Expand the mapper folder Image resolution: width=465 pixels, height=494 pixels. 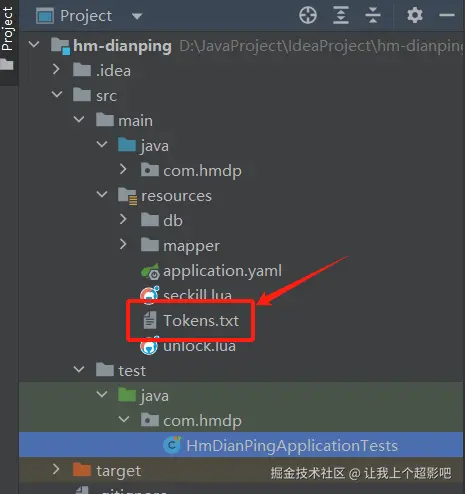(x=123, y=245)
